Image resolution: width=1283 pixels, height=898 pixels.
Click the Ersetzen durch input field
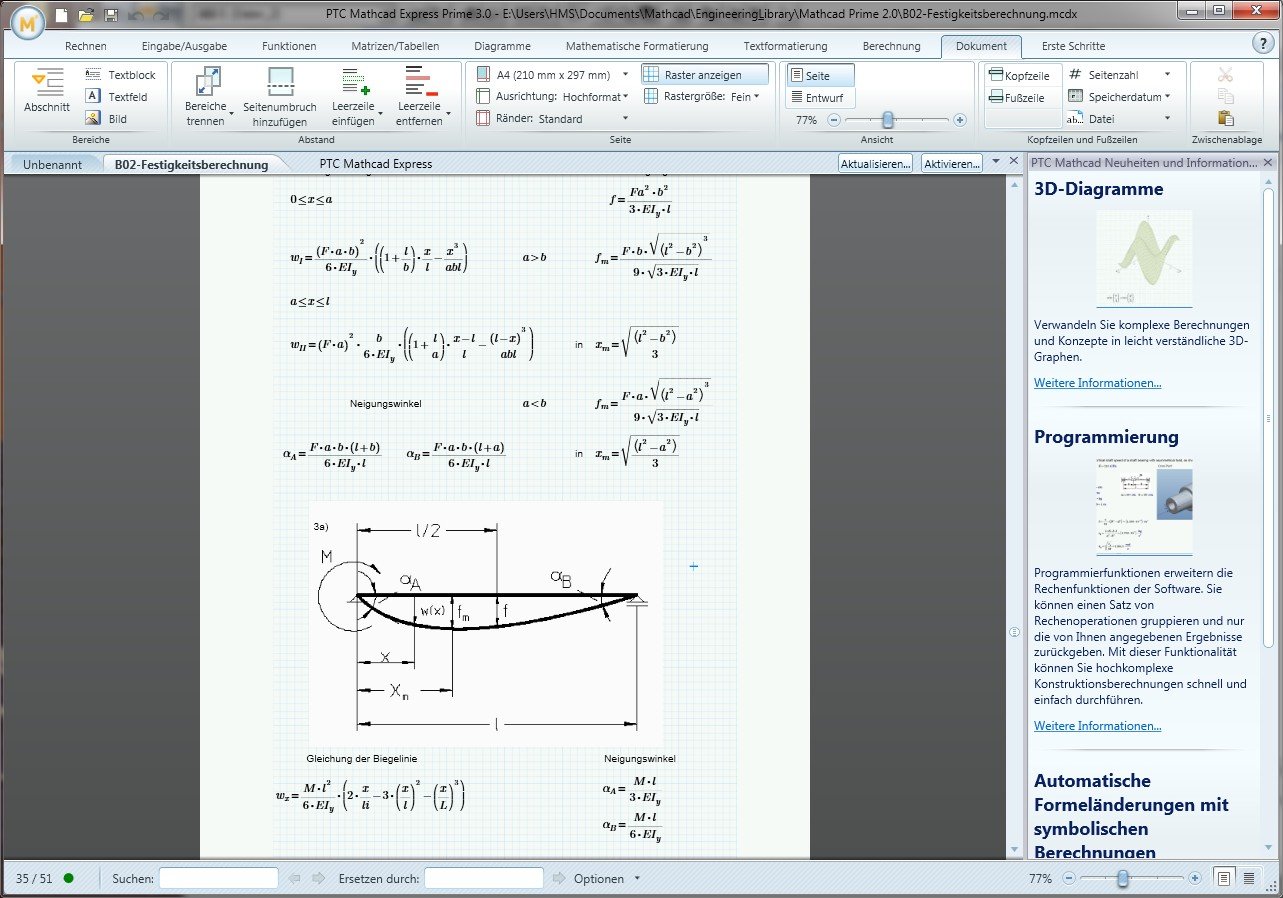click(484, 878)
